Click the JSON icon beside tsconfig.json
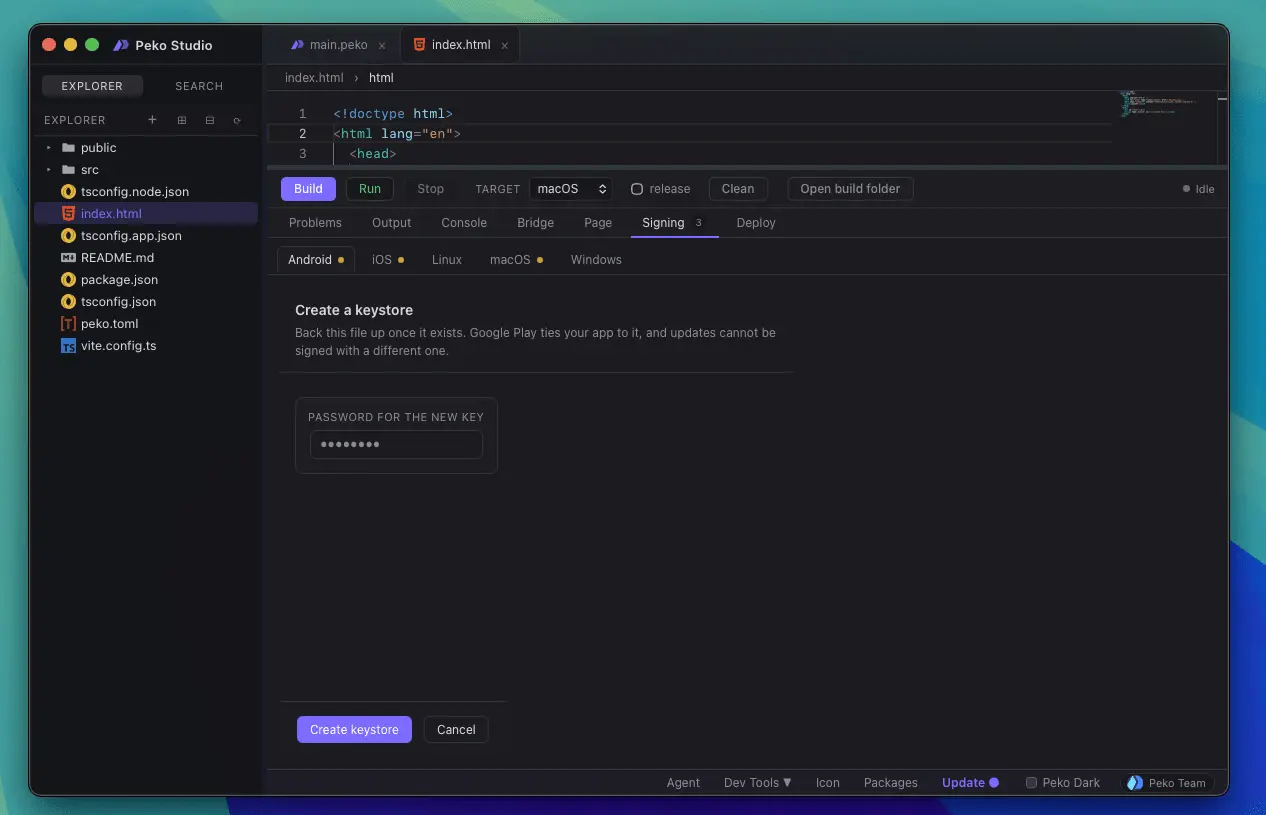 tap(68, 302)
